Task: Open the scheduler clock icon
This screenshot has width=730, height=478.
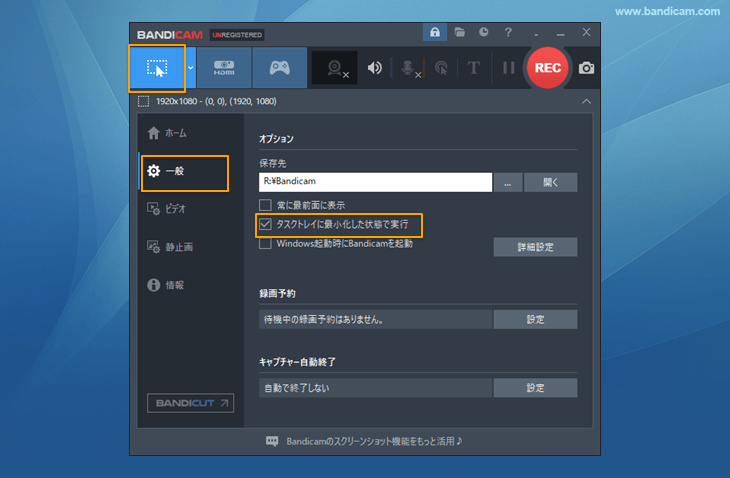Action: click(484, 32)
